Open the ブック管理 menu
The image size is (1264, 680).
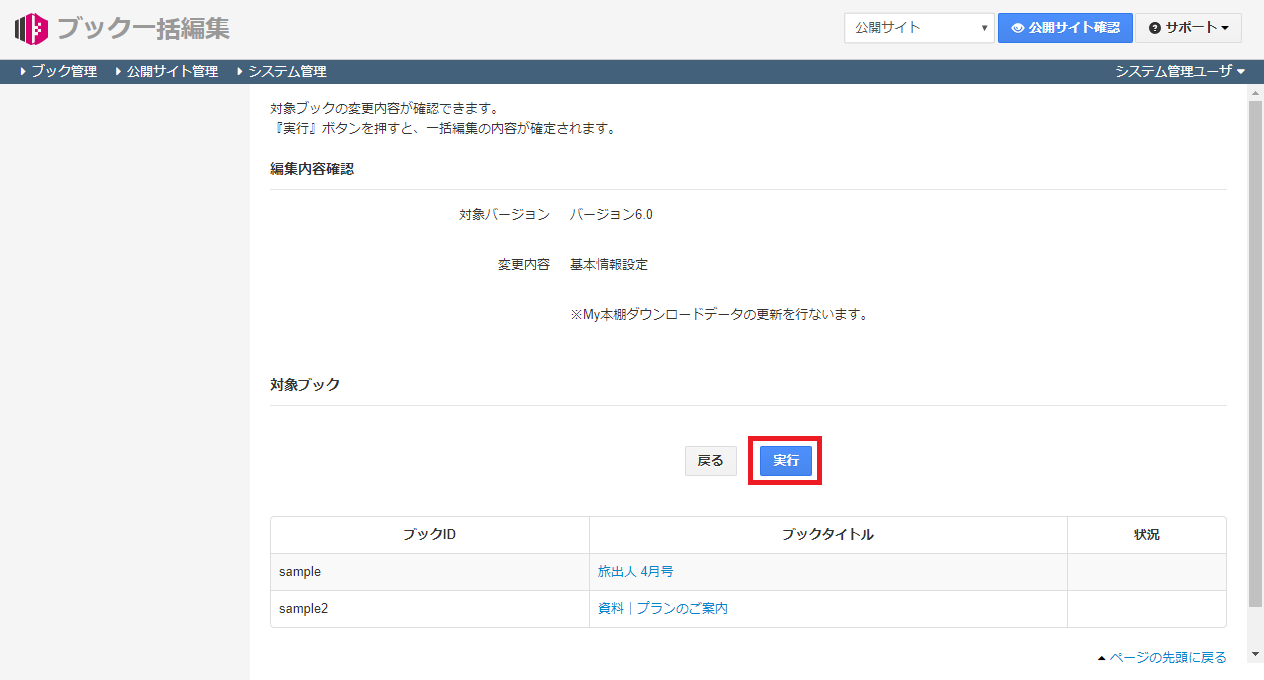pyautogui.click(x=58, y=72)
